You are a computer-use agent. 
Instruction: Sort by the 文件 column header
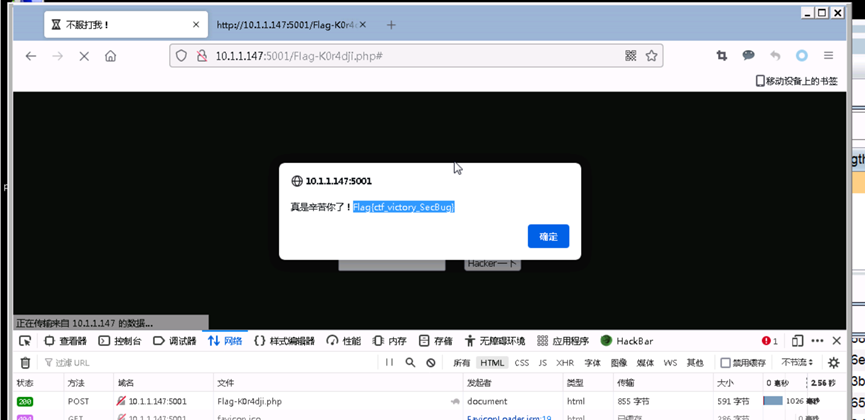pos(338,382)
